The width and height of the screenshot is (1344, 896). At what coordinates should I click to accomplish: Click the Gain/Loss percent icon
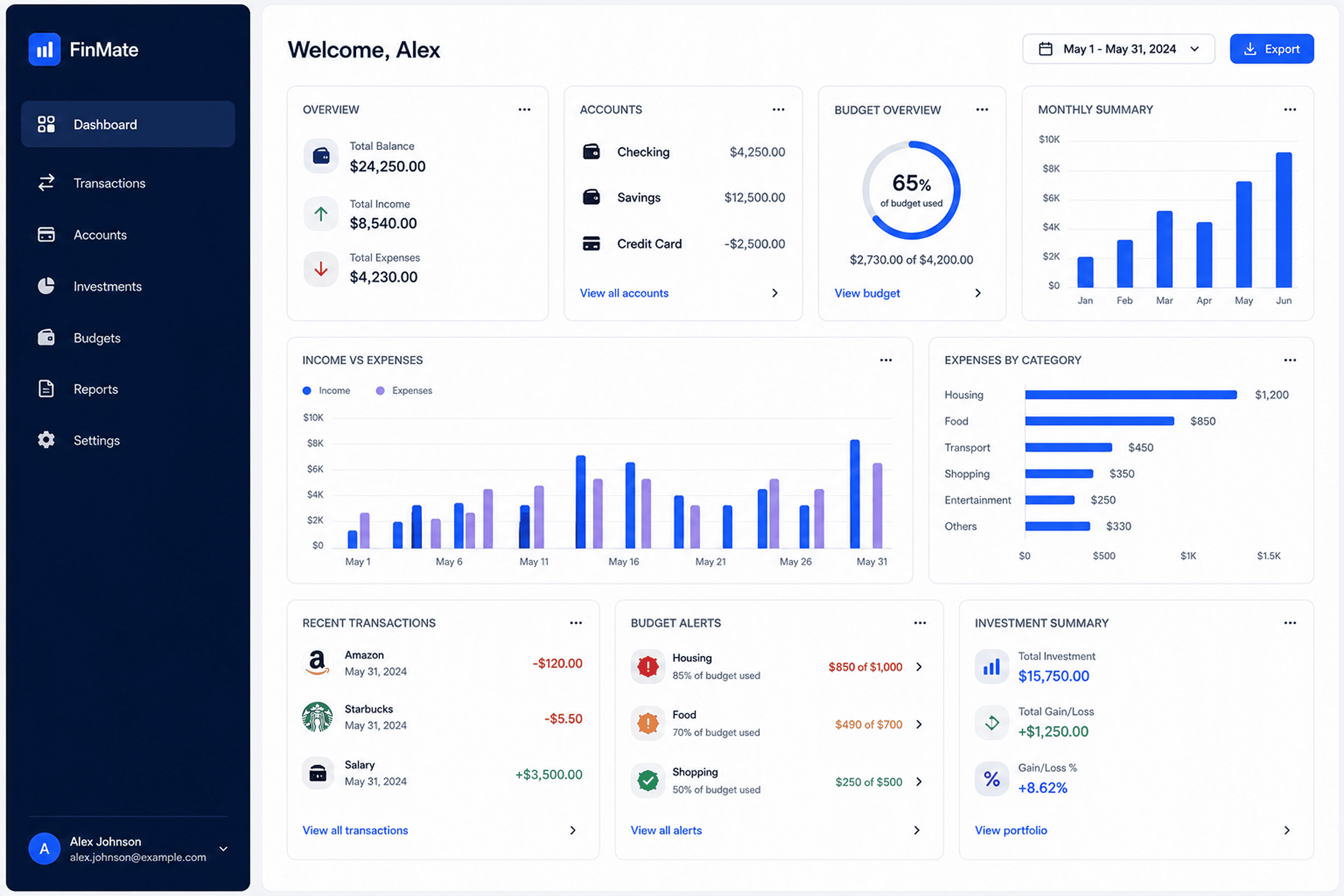[x=992, y=778]
